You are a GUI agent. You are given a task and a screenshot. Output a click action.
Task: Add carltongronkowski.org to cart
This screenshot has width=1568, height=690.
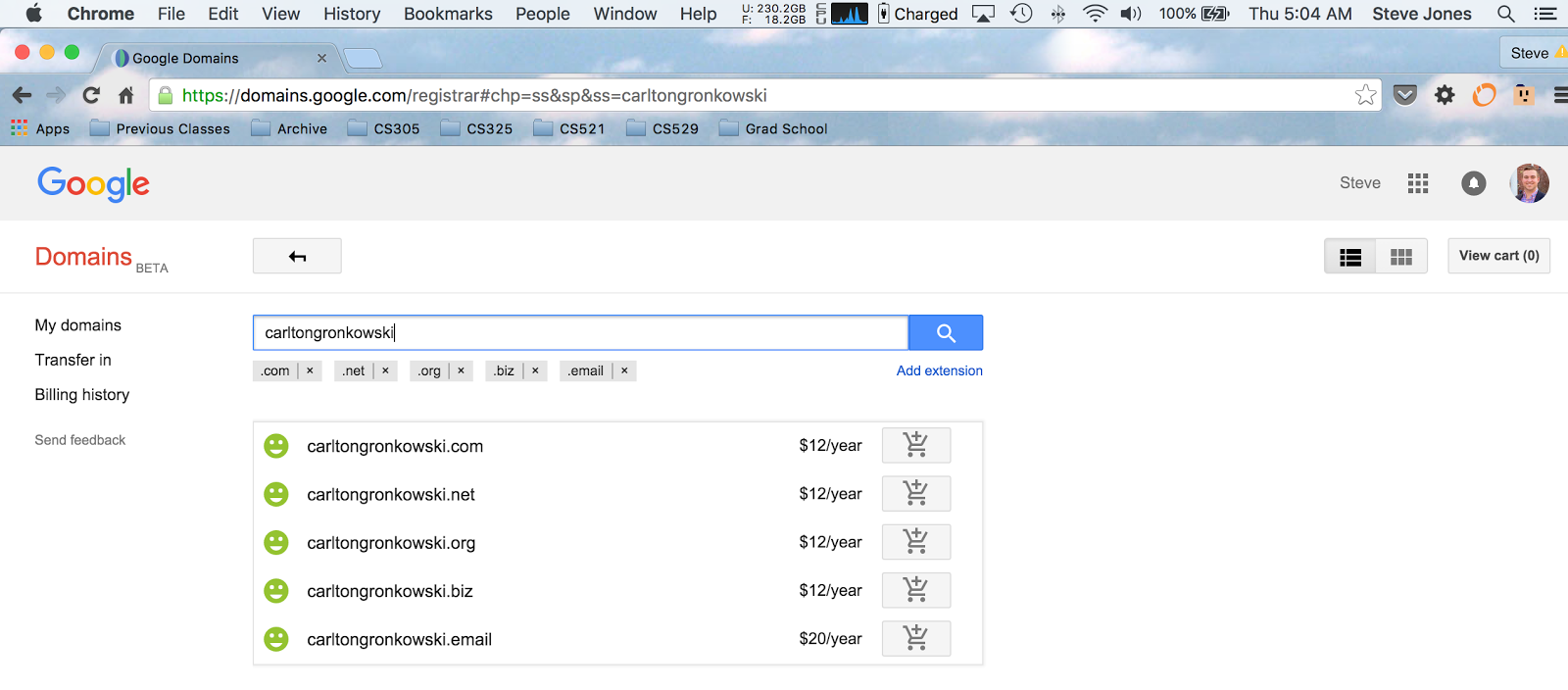(x=915, y=541)
